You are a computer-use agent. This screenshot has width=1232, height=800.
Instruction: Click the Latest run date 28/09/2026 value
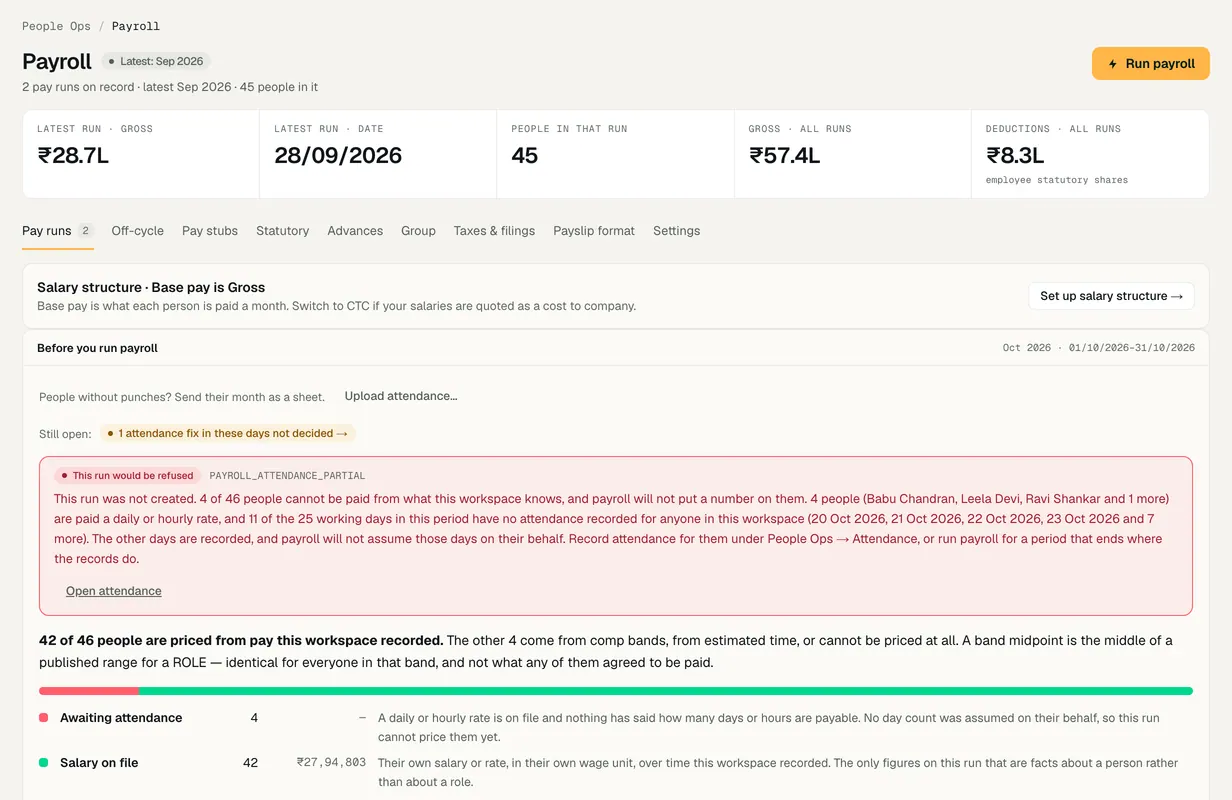(338, 155)
